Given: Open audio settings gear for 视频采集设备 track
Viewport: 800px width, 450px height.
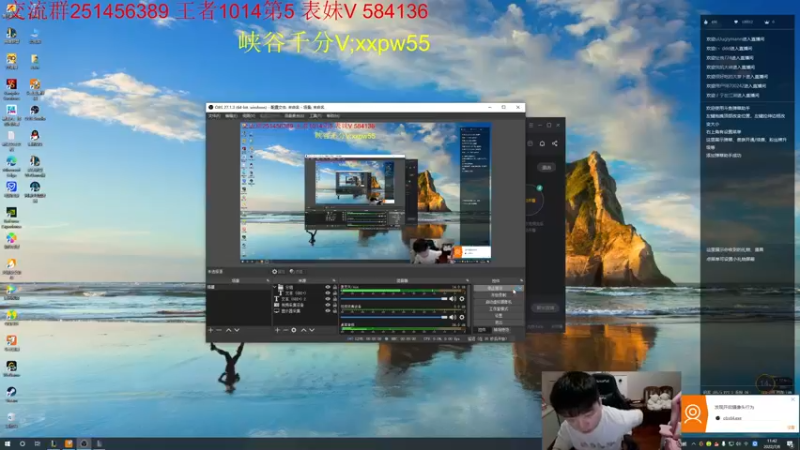Looking at the screenshot, I should pyautogui.click(x=462, y=317).
